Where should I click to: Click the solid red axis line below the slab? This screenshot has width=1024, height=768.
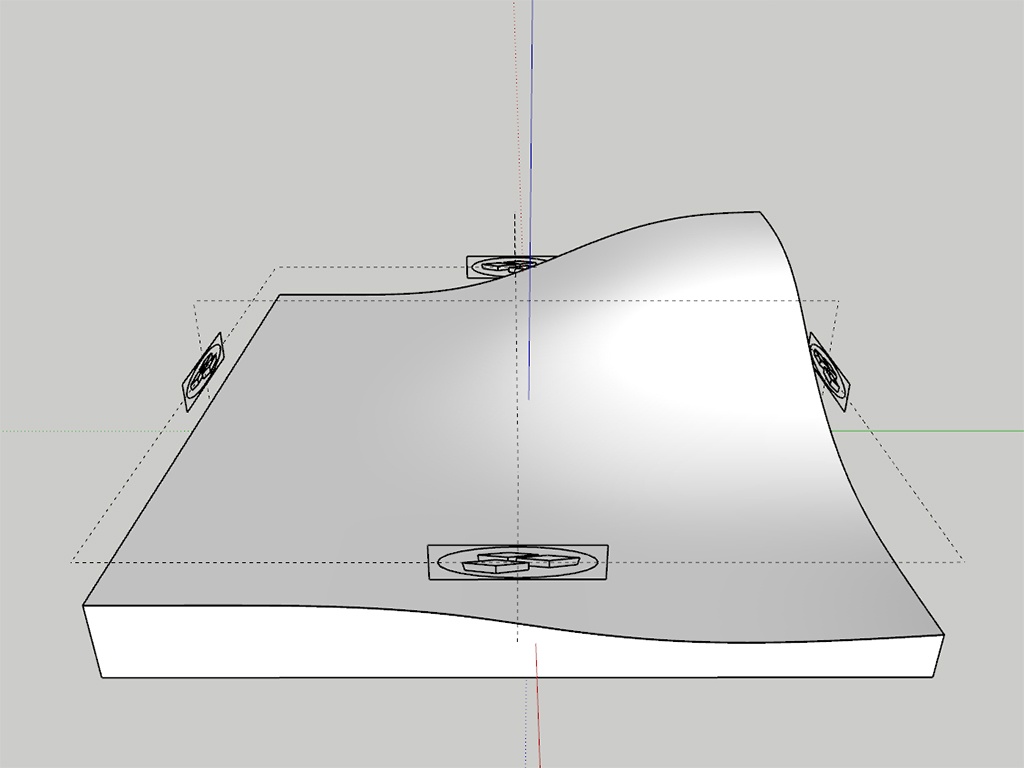pos(539,705)
